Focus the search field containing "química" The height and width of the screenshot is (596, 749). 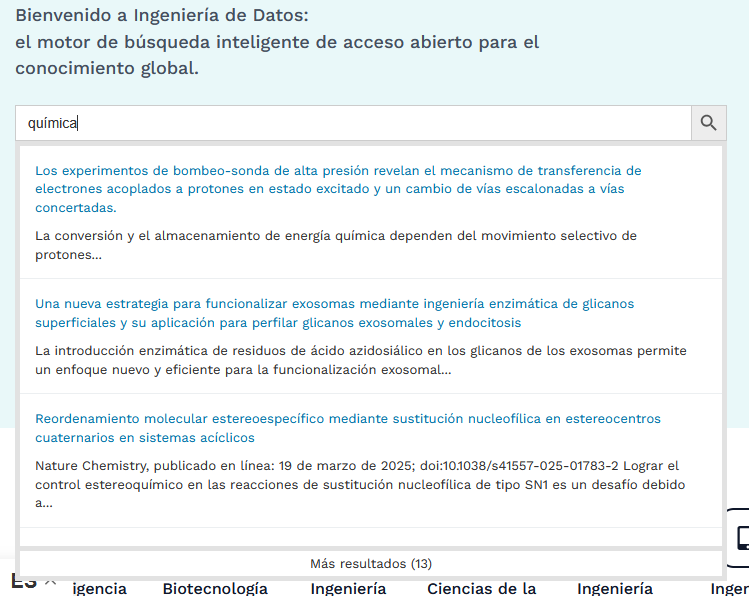pos(352,123)
